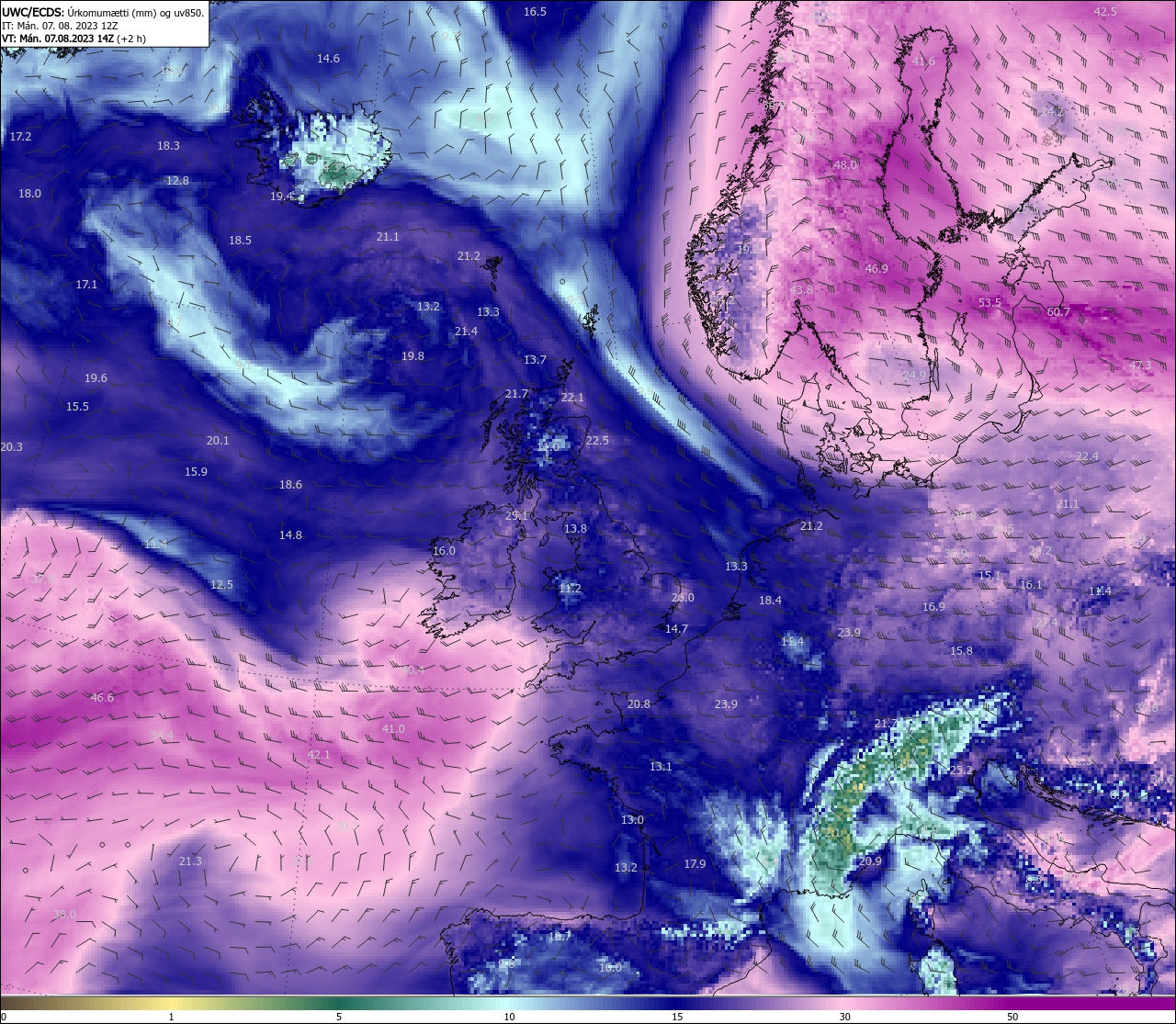Image resolution: width=1176 pixels, height=1024 pixels.
Task: Click the map value 15.5
Action: (77, 407)
